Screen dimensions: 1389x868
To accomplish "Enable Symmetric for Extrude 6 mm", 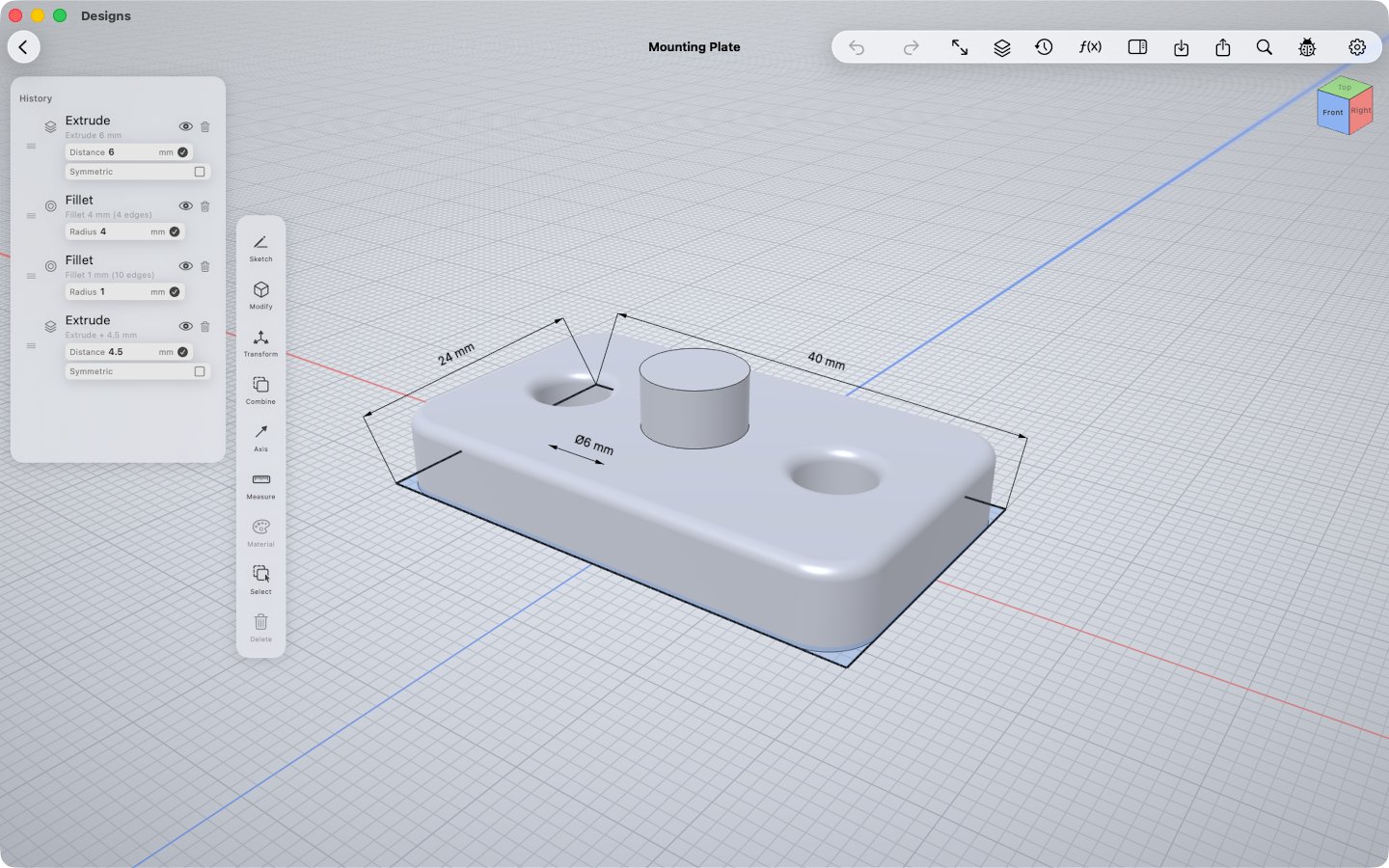I will 200,172.
